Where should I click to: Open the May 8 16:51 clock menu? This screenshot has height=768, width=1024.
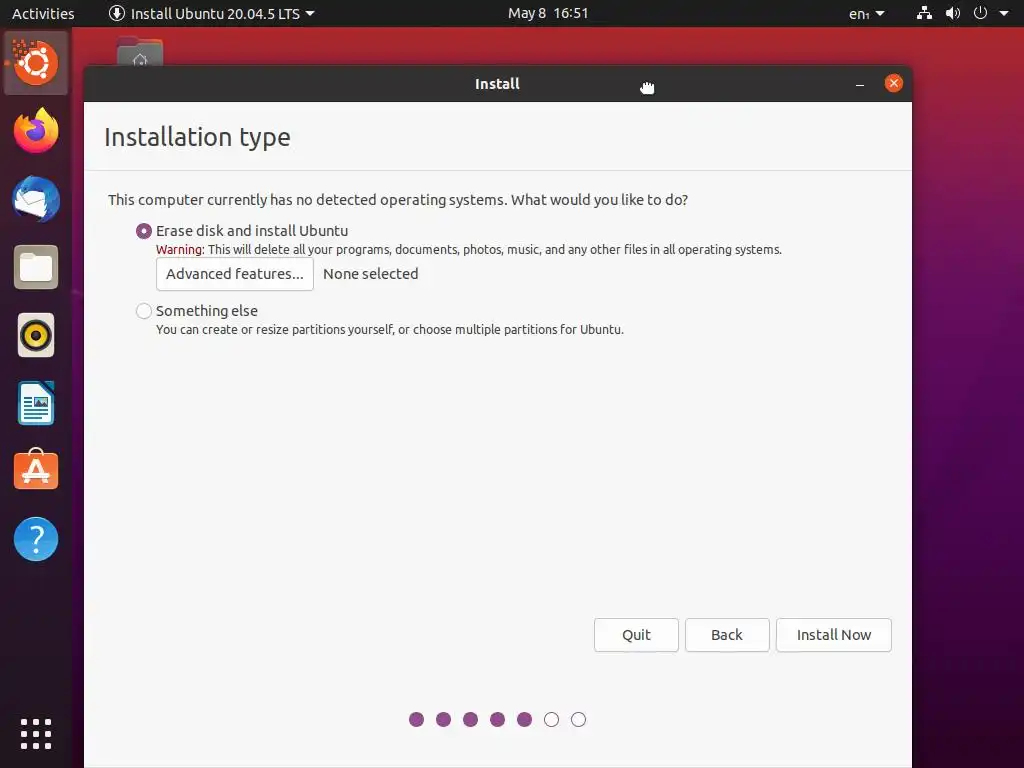(x=548, y=13)
